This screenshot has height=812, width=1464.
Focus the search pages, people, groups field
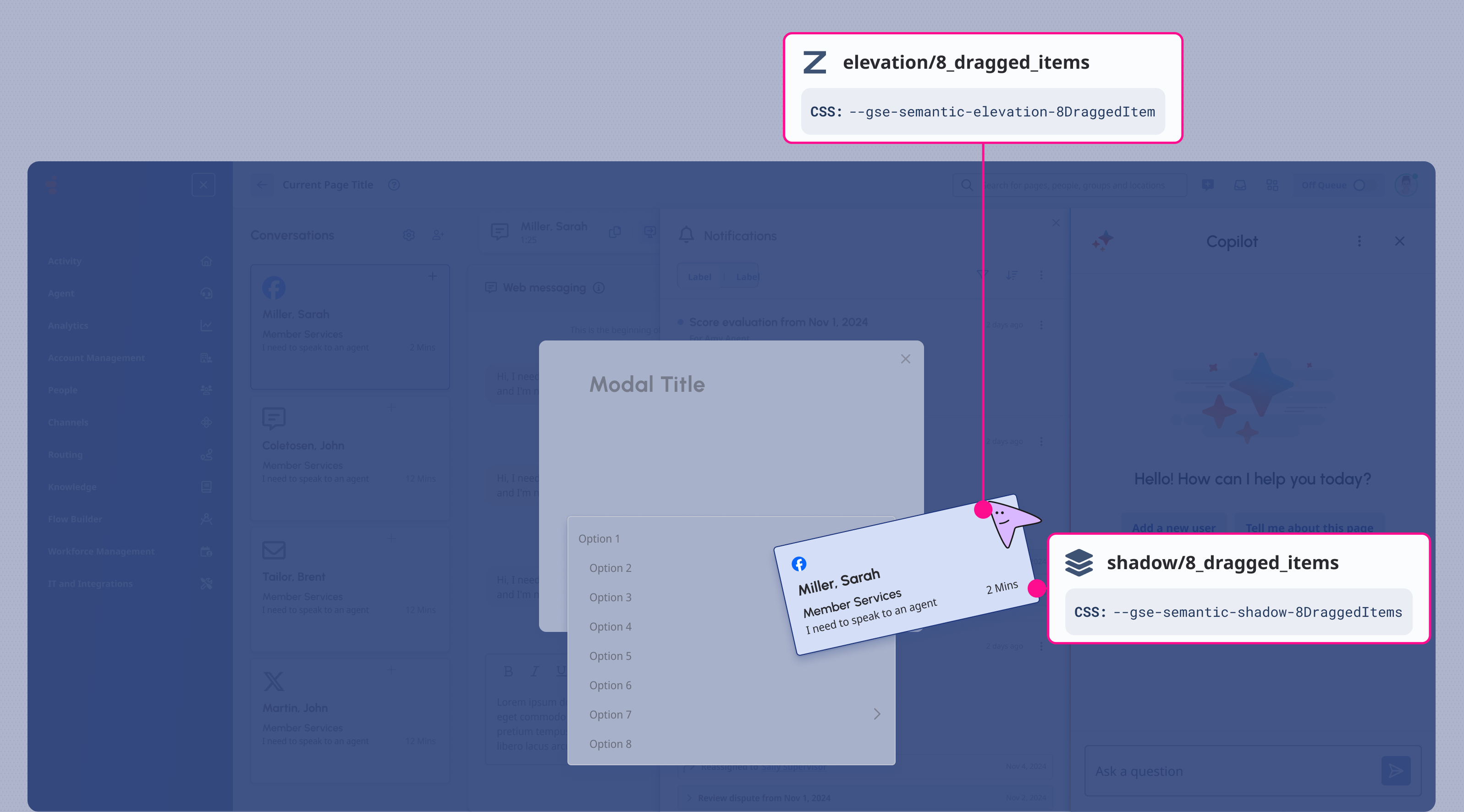click(1070, 185)
